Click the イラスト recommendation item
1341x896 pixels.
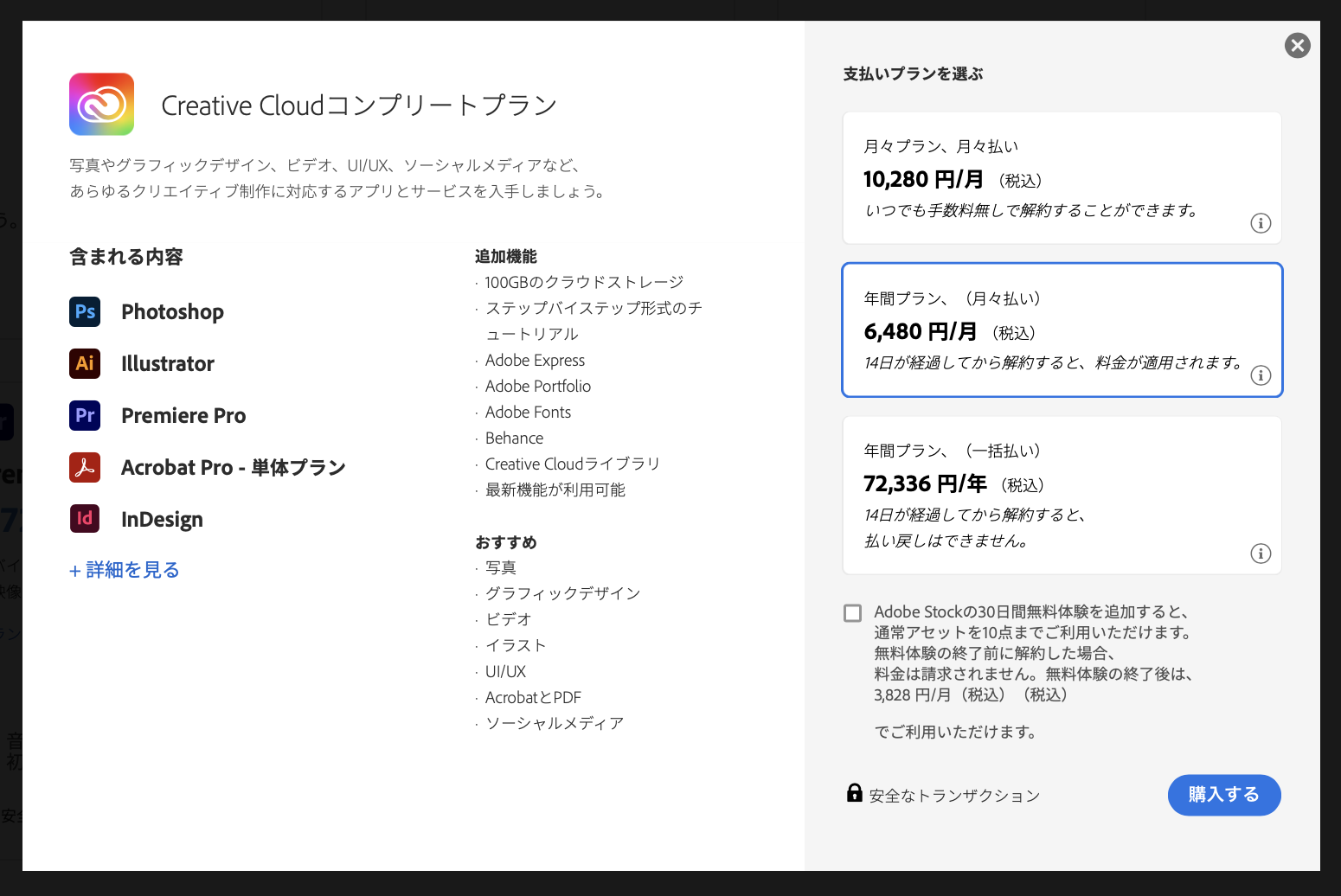click(x=516, y=646)
